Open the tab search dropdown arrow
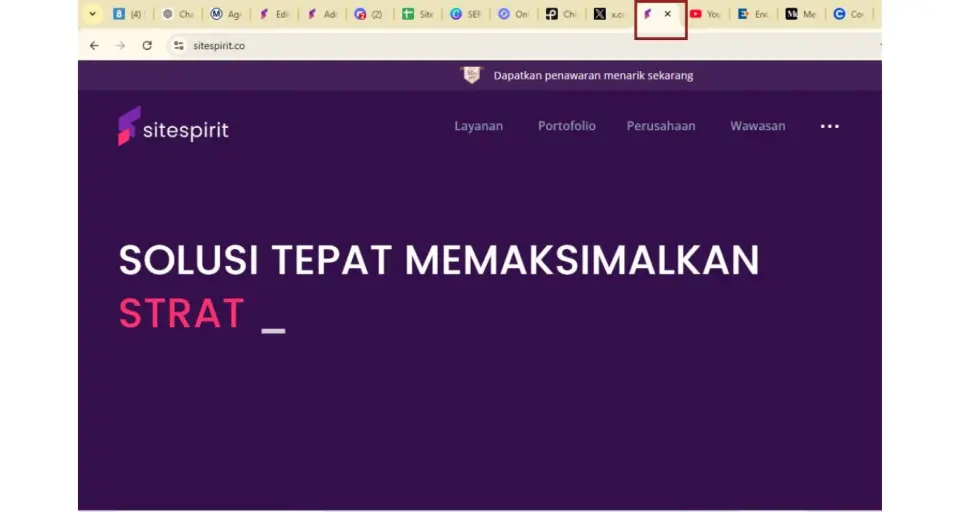The width and height of the screenshot is (960, 512). pyautogui.click(x=92, y=14)
